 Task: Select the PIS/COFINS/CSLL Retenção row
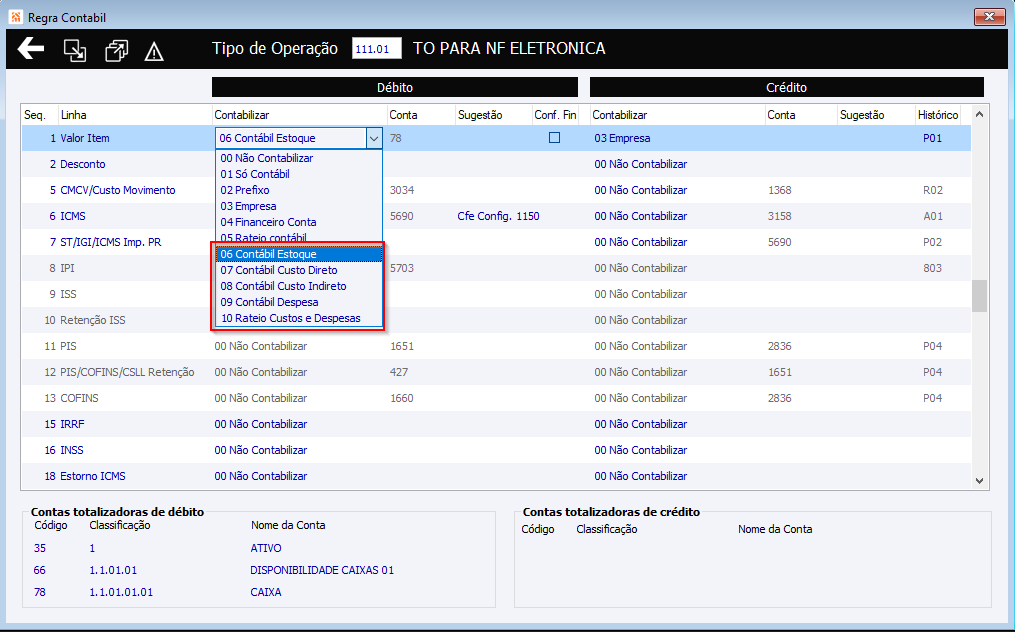click(496, 372)
